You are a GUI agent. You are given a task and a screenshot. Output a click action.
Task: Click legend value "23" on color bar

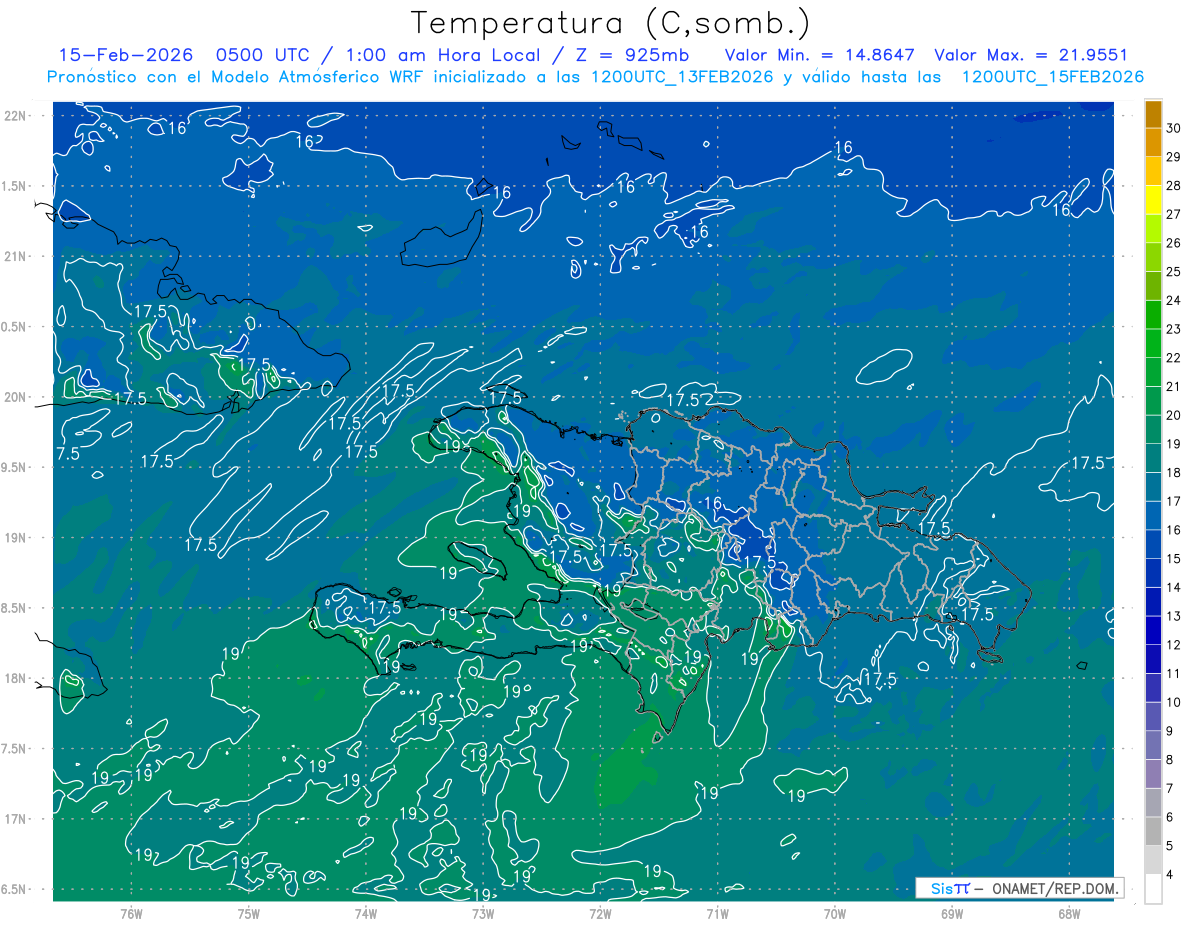pos(1174,329)
